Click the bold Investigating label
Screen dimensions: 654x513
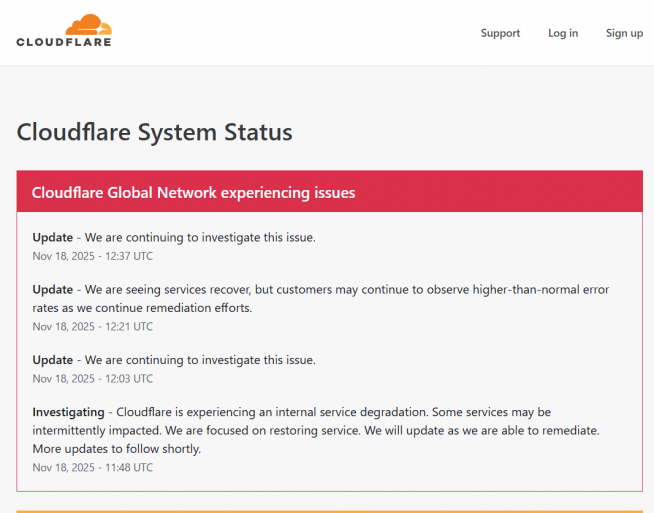click(68, 412)
